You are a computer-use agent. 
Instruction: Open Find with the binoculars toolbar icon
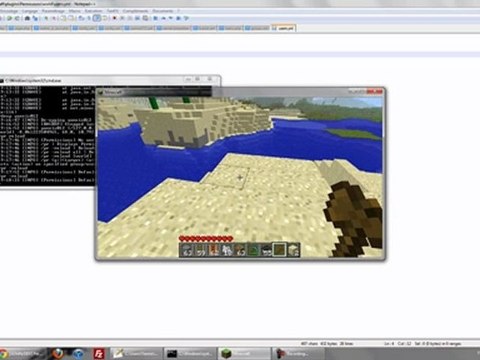tap(27, 18)
